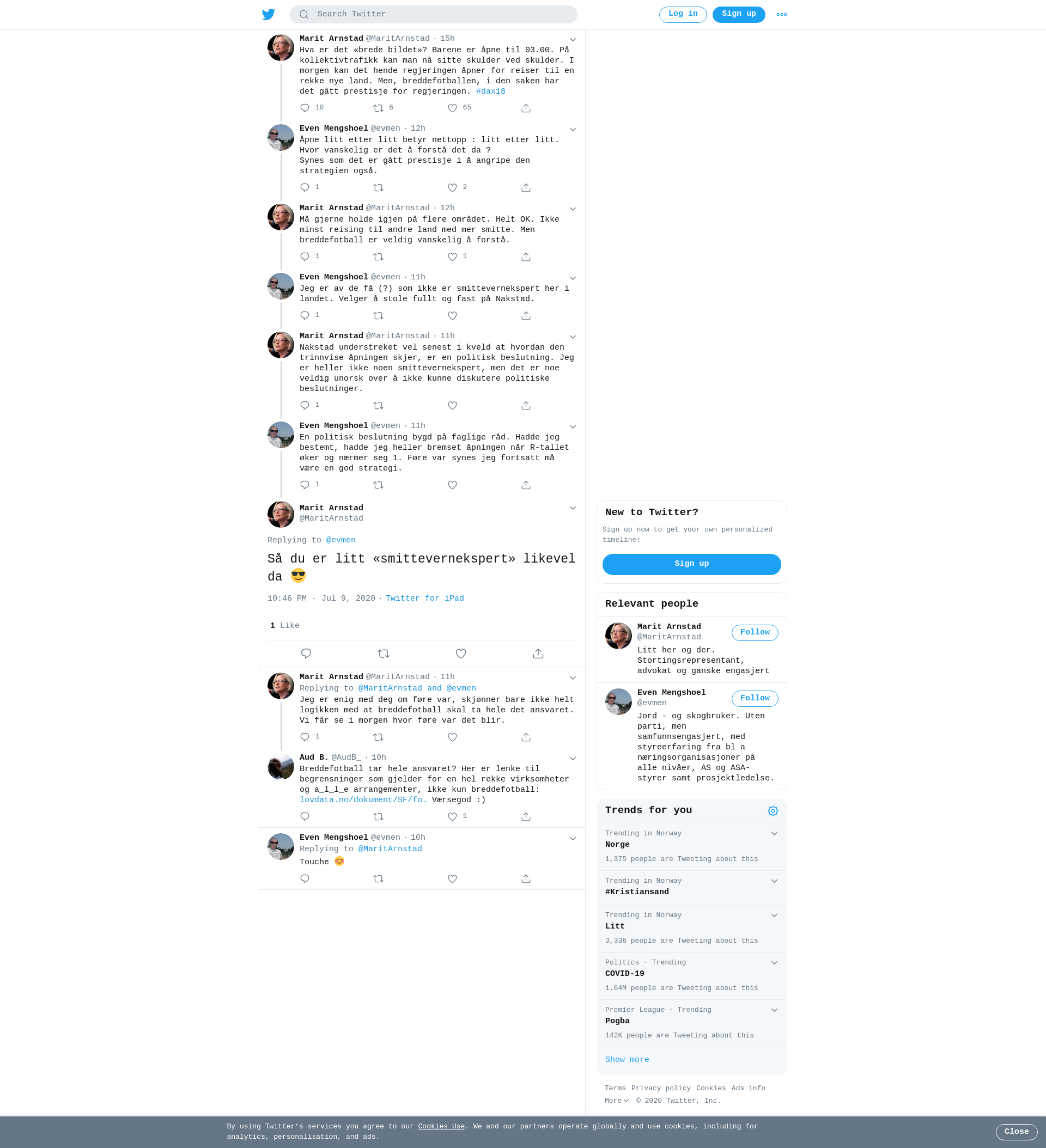Share Aud B.'s lovdata tweet
This screenshot has width=1046, height=1148.
(526, 817)
